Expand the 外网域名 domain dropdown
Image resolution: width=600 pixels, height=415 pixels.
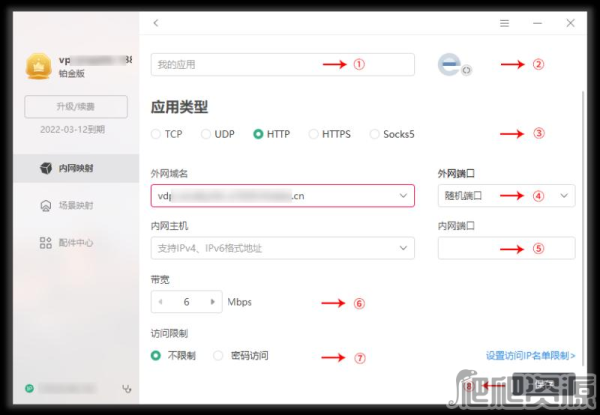[403, 196]
